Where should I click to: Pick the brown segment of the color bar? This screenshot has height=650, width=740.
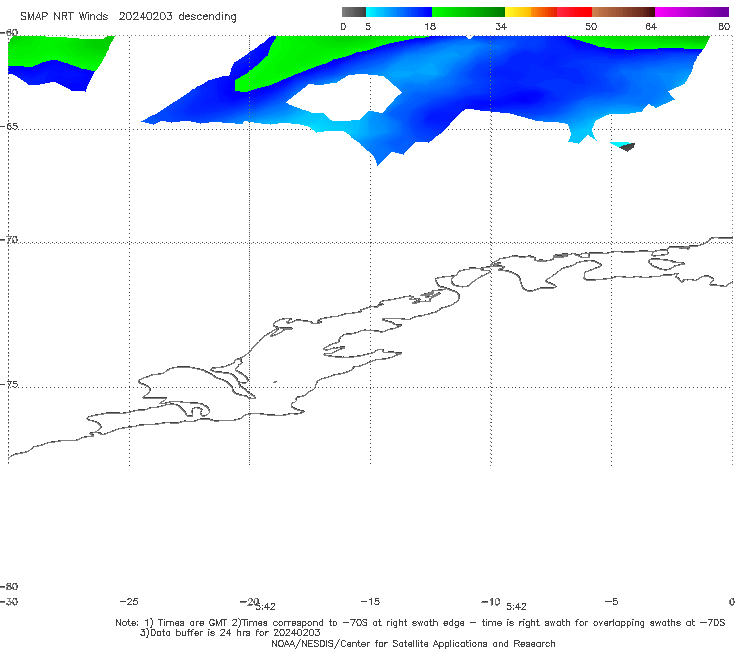pos(623,12)
